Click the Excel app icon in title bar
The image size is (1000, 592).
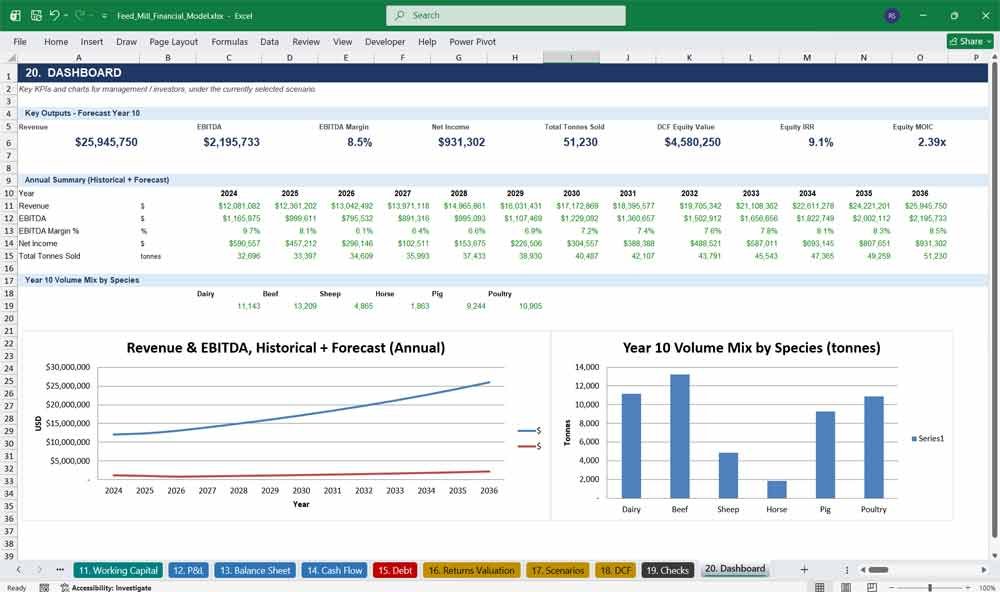(x=15, y=15)
